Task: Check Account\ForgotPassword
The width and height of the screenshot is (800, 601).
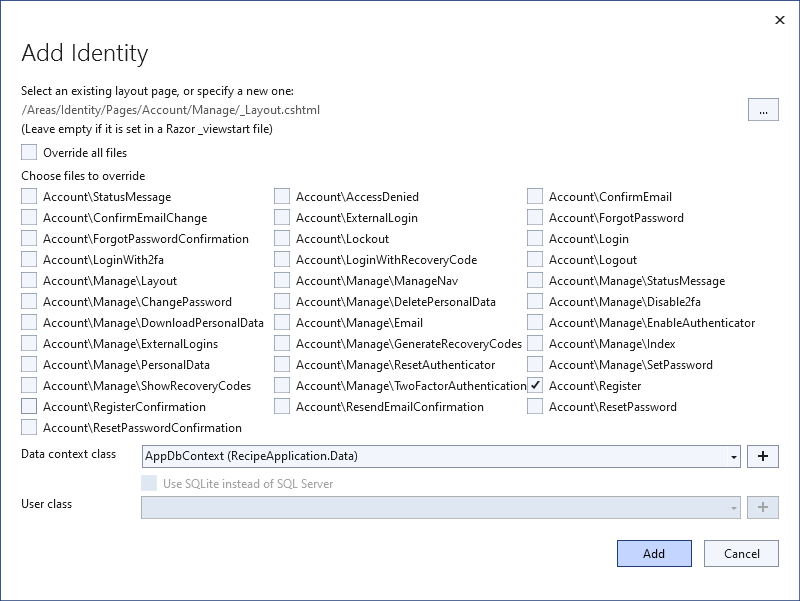Action: pos(535,217)
